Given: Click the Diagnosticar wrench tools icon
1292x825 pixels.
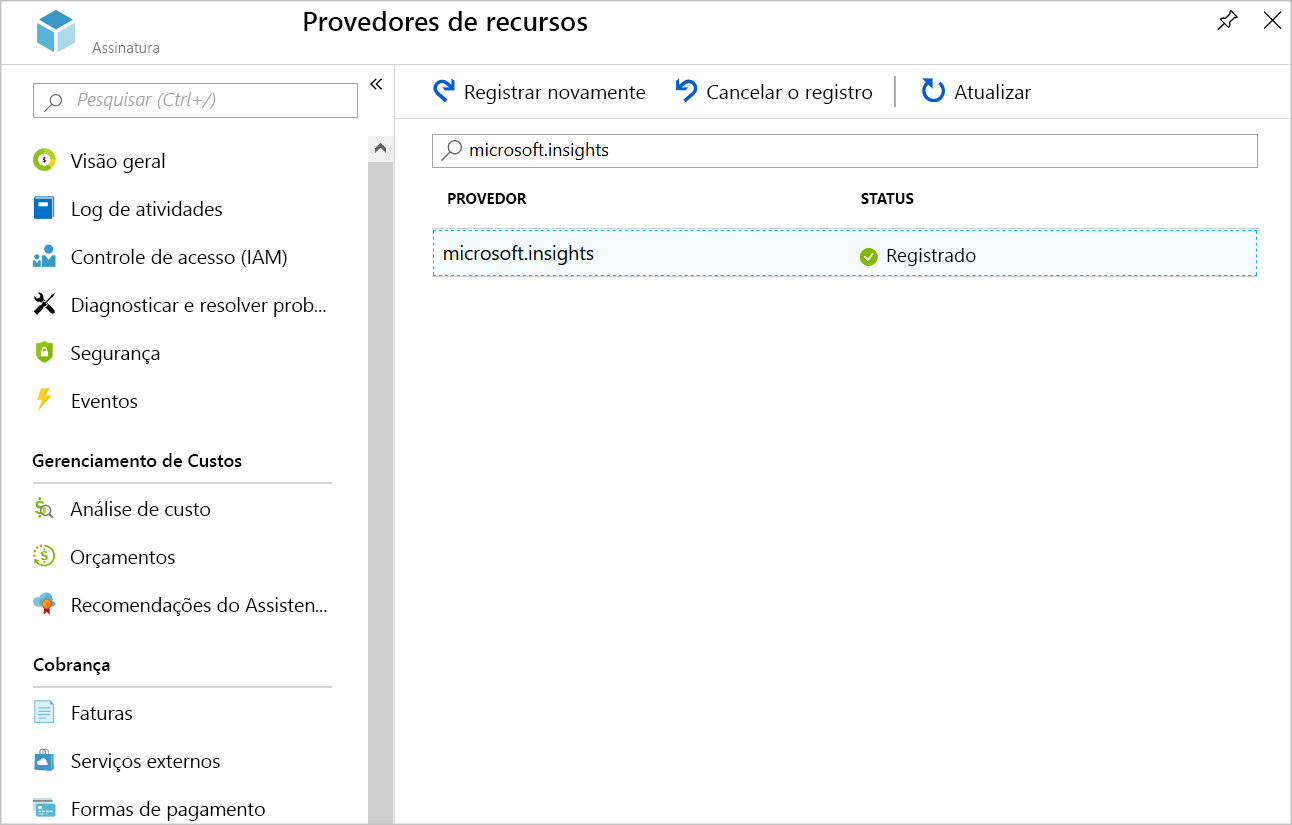Looking at the screenshot, I should (x=44, y=305).
